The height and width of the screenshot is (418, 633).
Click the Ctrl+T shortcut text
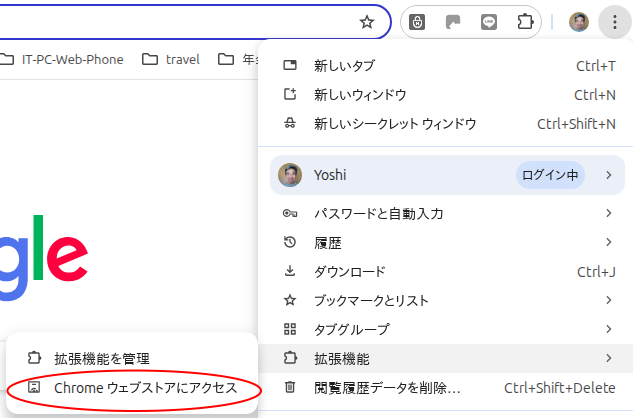[596, 66]
